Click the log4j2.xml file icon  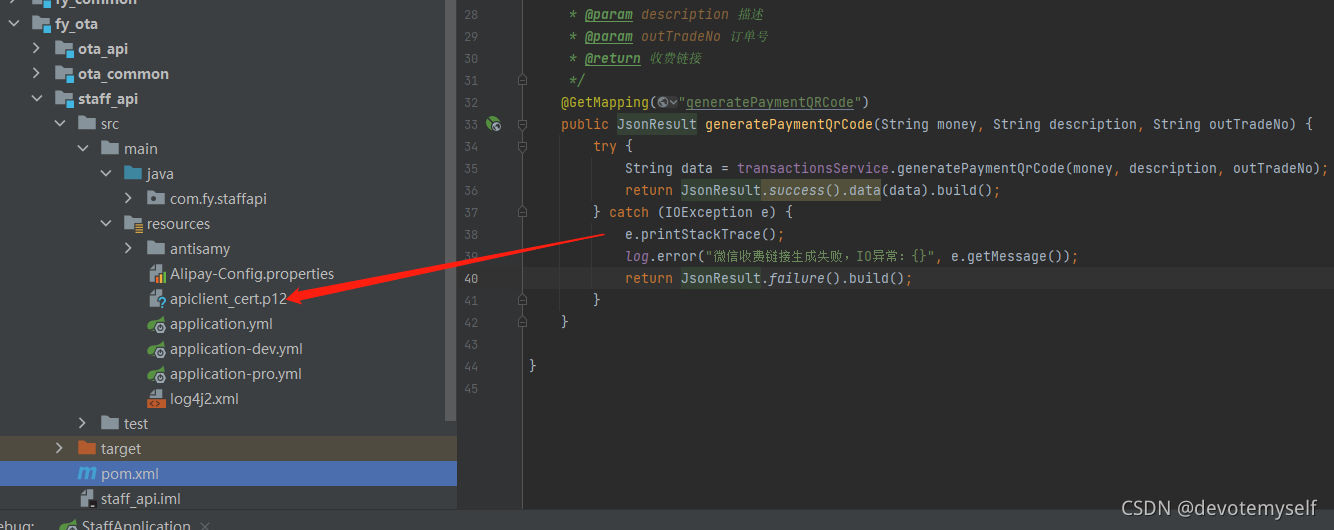tap(156, 399)
